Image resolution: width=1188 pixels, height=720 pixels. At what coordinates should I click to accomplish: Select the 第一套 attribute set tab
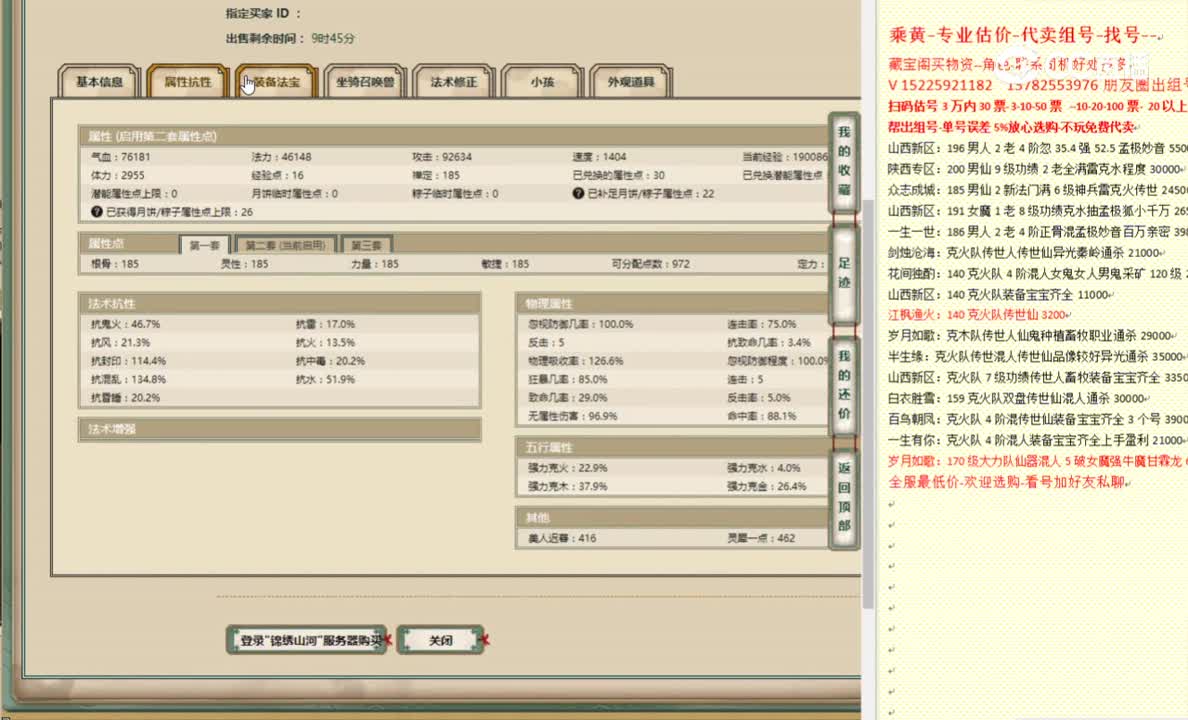205,245
